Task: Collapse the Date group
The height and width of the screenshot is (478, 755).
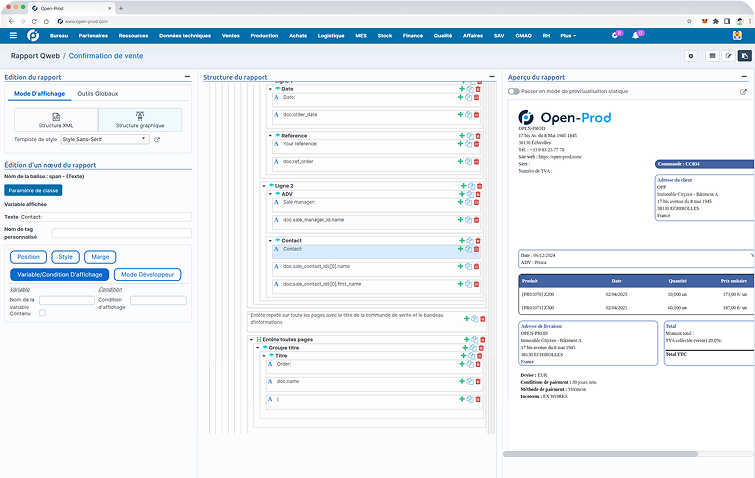Action: click(x=270, y=89)
